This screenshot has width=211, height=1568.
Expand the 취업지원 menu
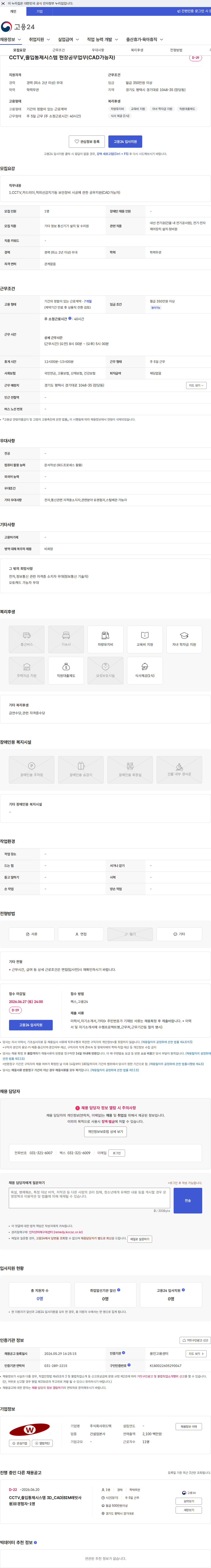tap(40, 40)
